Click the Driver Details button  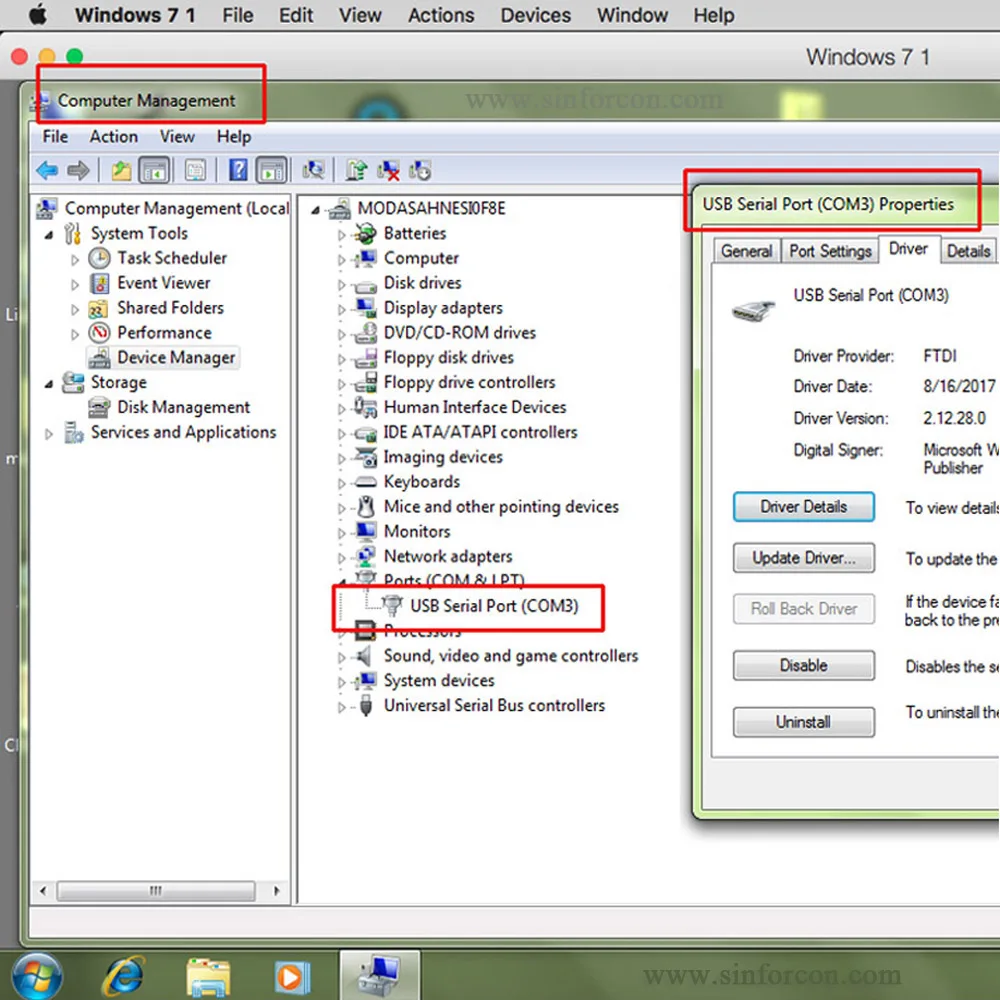(x=803, y=507)
